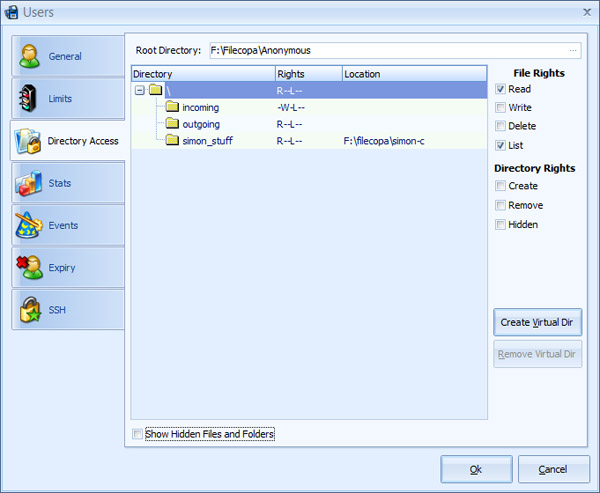Go to the Expiry tab
This screenshot has width=600, height=493.
(68, 268)
